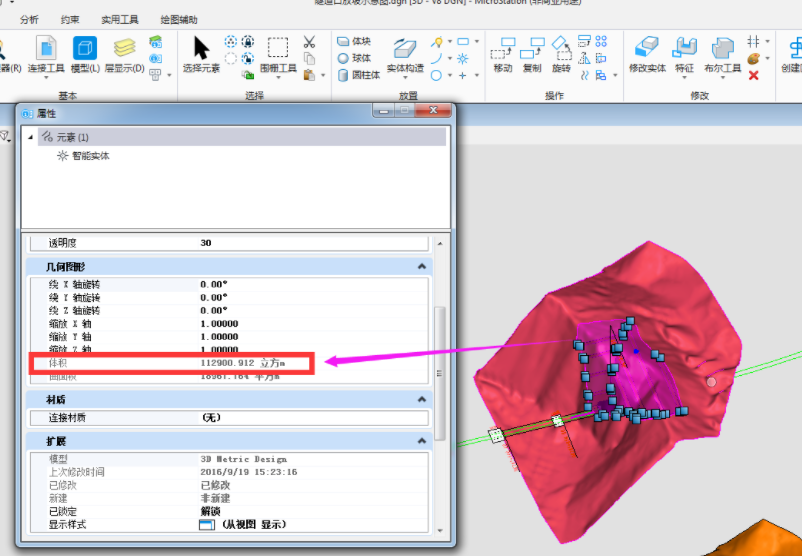Select the 选择元素 arrow tool

[x=202, y=55]
